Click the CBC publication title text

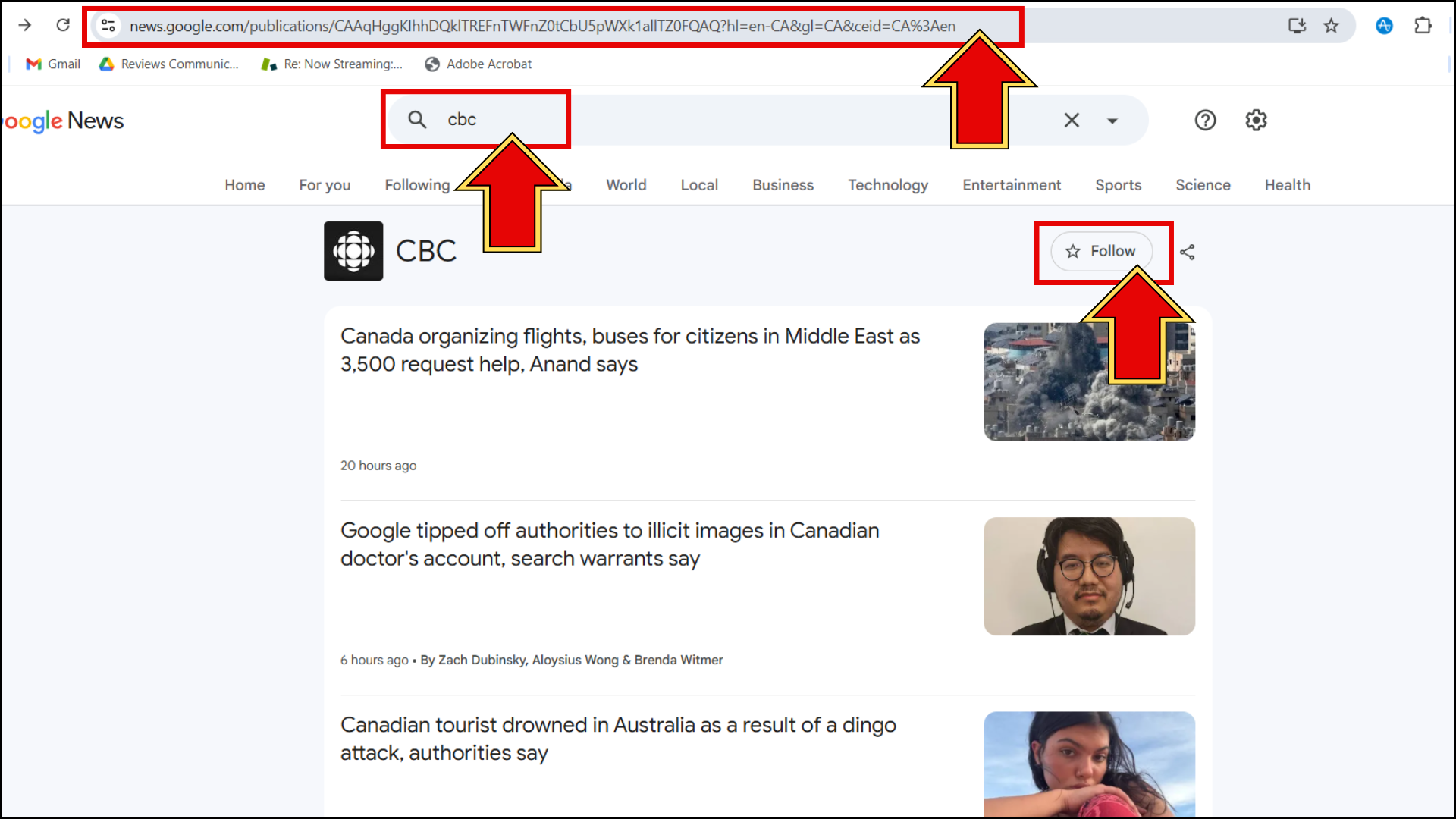coord(425,251)
